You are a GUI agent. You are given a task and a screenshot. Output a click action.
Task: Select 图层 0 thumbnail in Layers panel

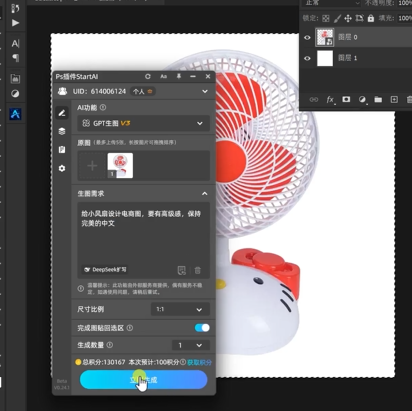325,37
